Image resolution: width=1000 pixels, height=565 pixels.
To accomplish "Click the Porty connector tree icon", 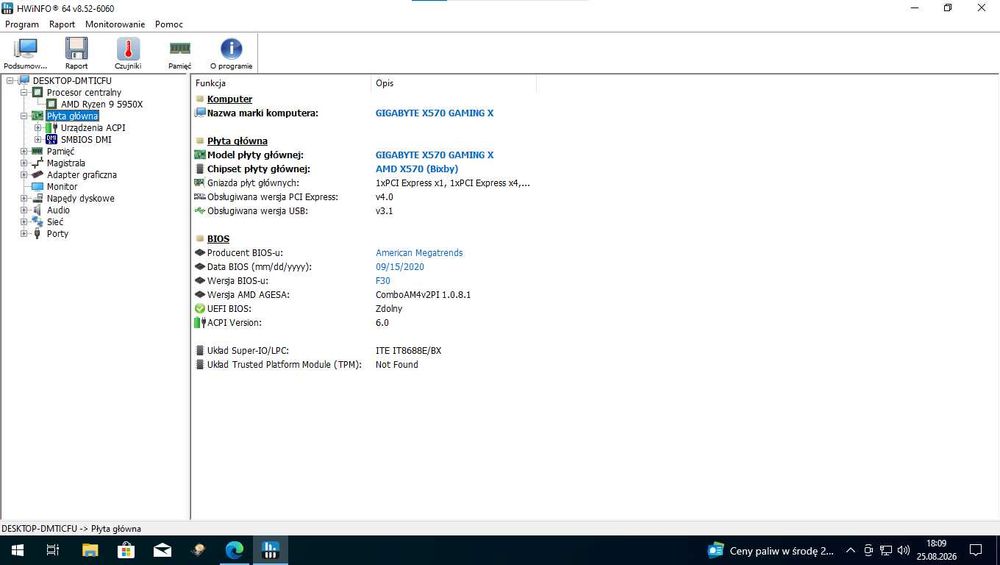I will tap(38, 233).
